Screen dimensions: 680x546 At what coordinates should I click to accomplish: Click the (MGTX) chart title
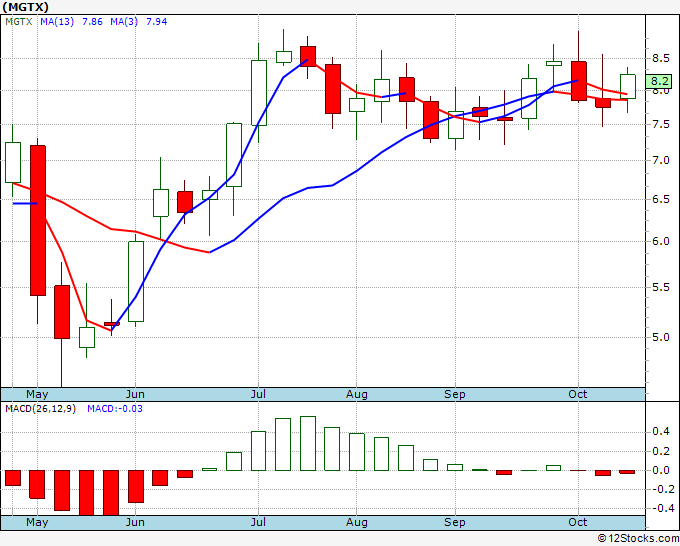[26, 7]
